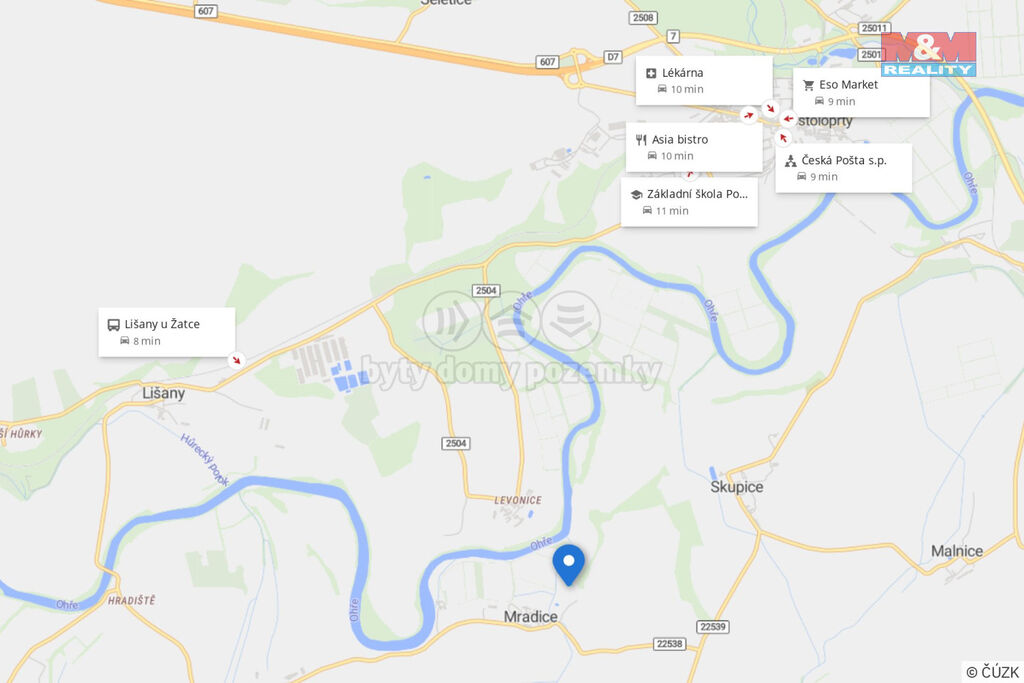Image resolution: width=1024 pixels, height=683 pixels.
Task: Open the ČÚZK copyright attribution link
Action: coord(993,672)
